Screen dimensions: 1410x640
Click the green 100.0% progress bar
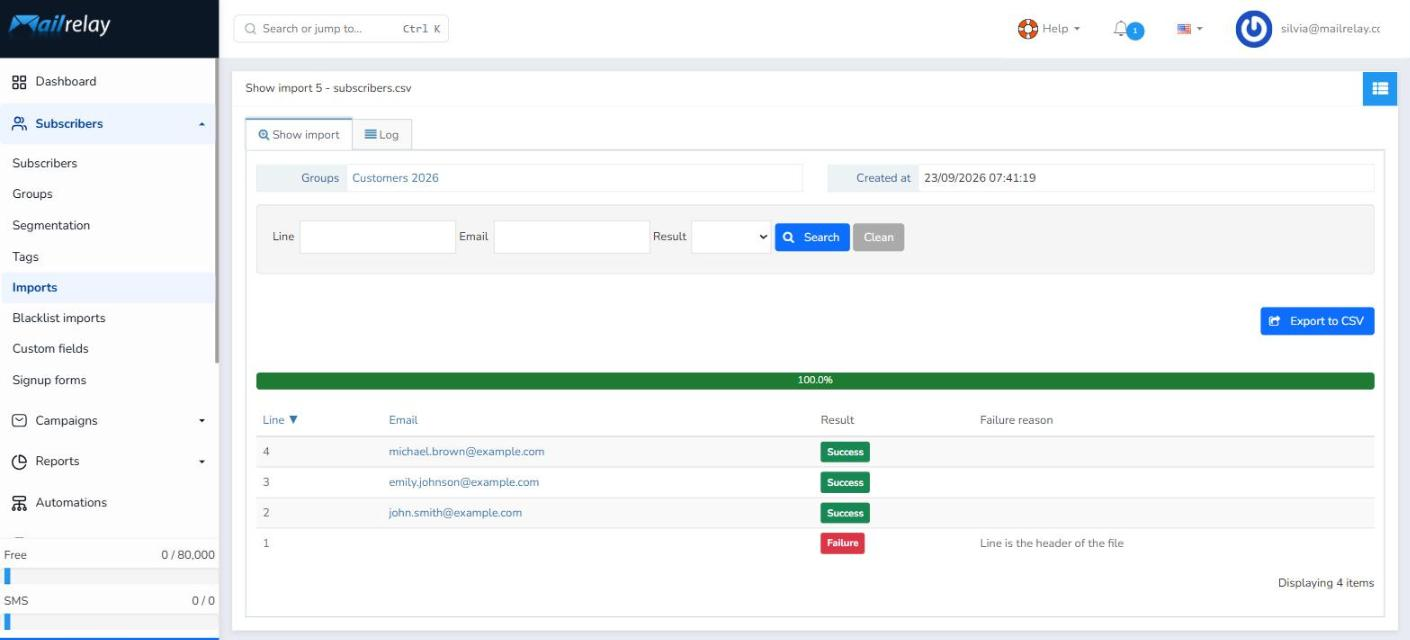[815, 381]
